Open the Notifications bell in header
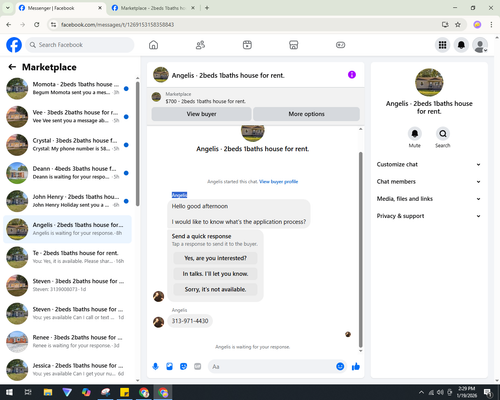The height and width of the screenshot is (400, 500). pos(461,45)
